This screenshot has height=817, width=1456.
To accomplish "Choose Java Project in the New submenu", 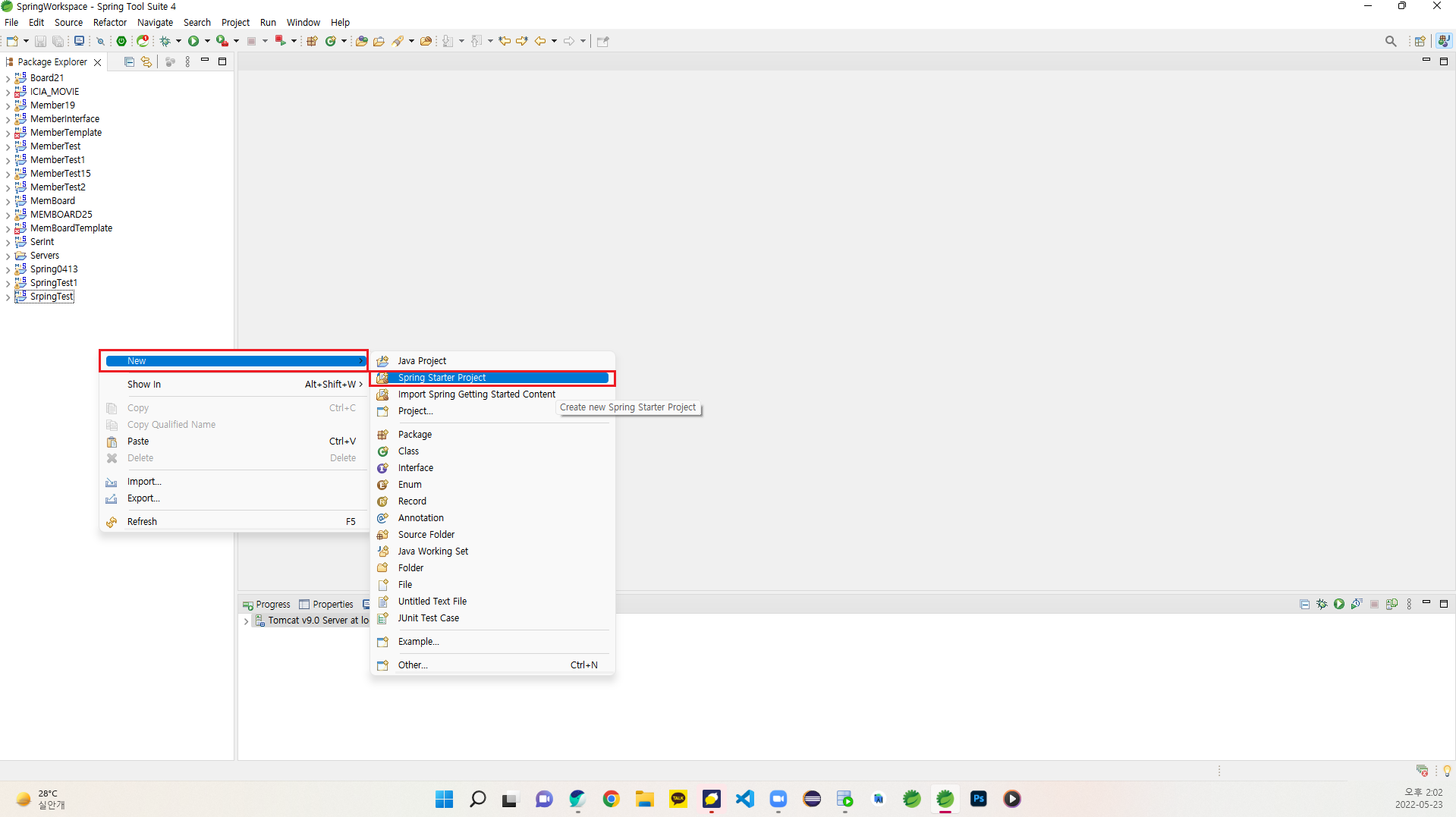I will [x=492, y=361].
